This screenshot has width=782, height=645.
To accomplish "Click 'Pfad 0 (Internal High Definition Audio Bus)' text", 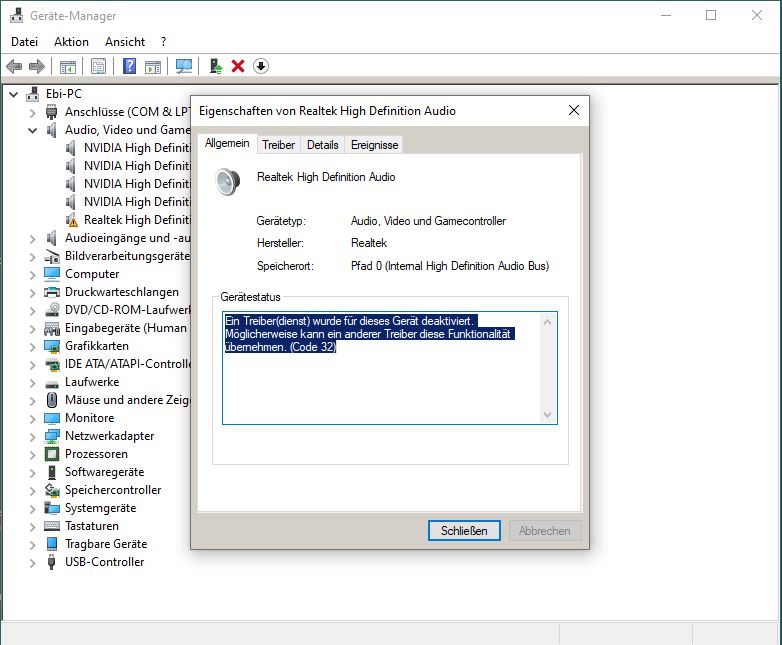I will coord(450,266).
